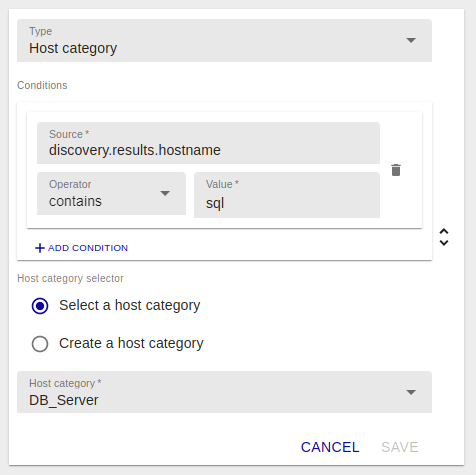The width and height of the screenshot is (476, 475).
Task: Open the Type Host category dropdown
Action: pos(224,40)
